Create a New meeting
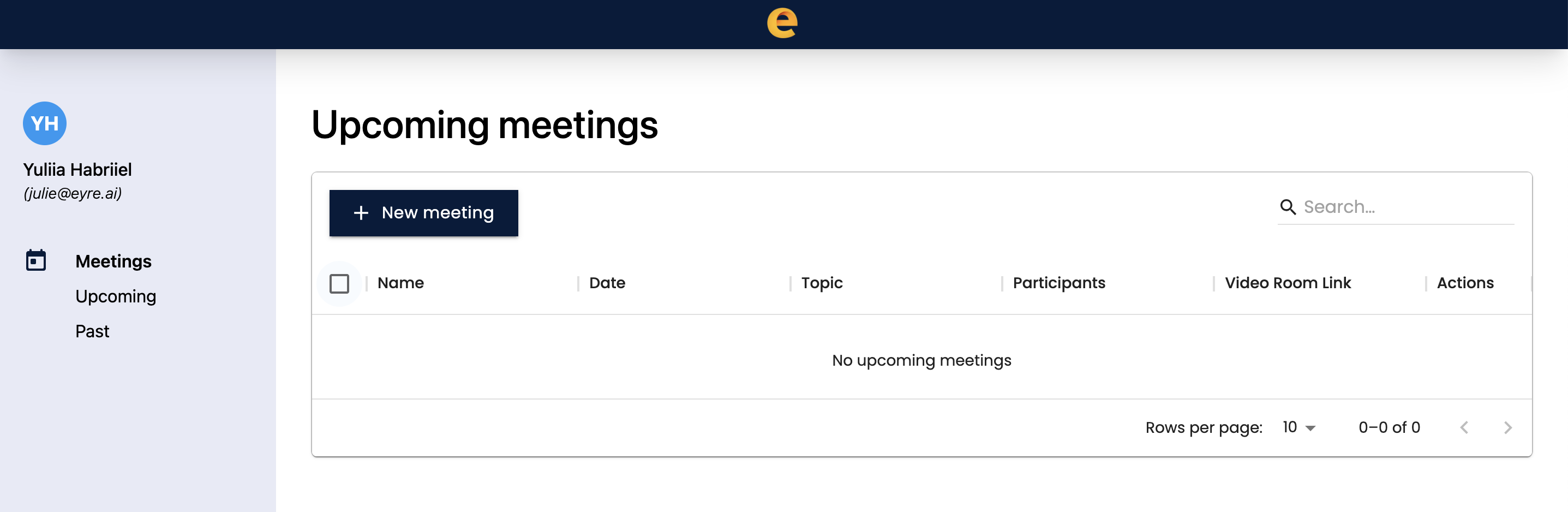The height and width of the screenshot is (512, 1568). click(424, 213)
